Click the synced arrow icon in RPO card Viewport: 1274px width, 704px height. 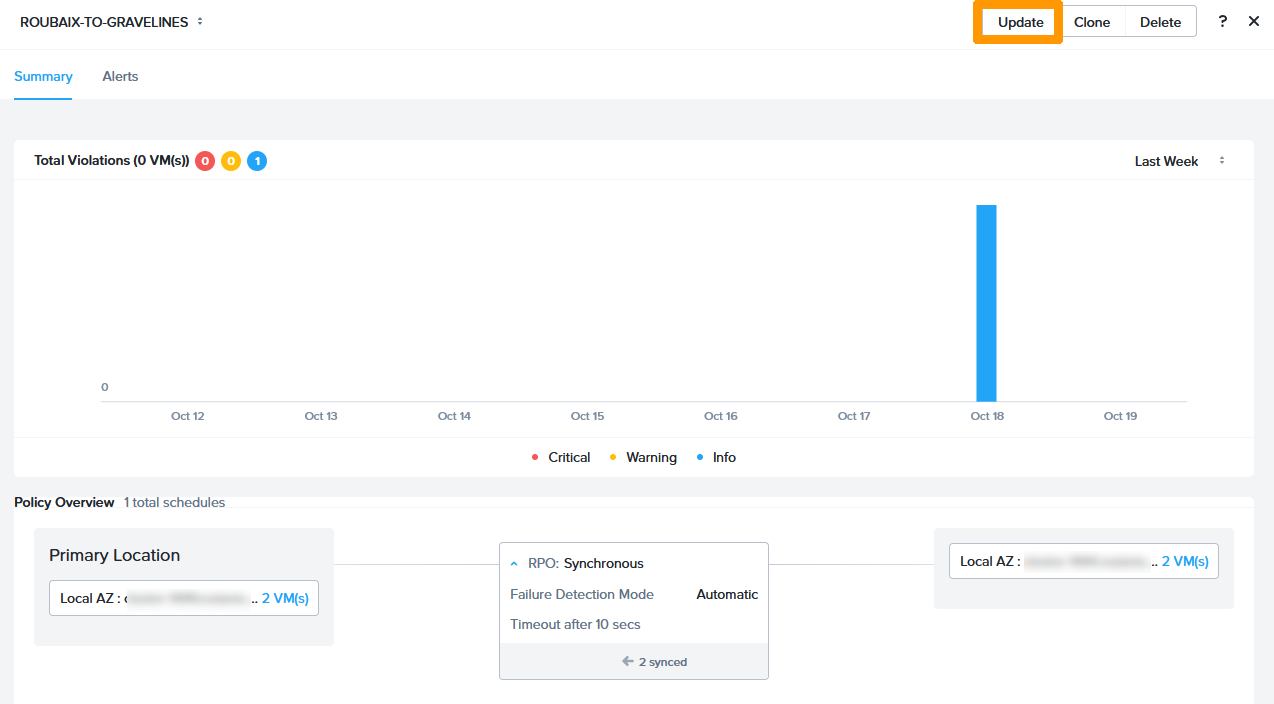click(628, 661)
